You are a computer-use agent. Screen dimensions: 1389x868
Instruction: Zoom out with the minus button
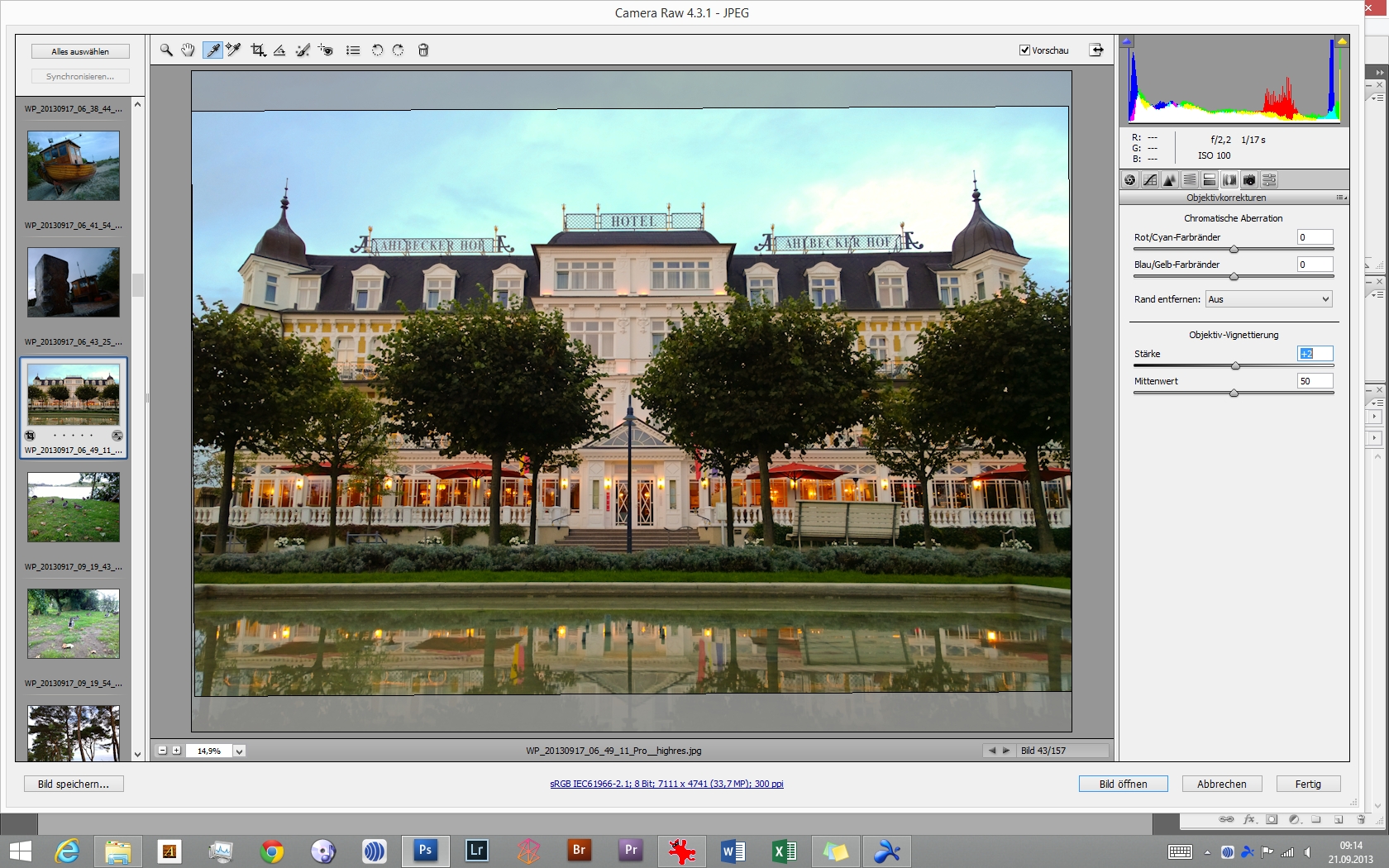163,751
